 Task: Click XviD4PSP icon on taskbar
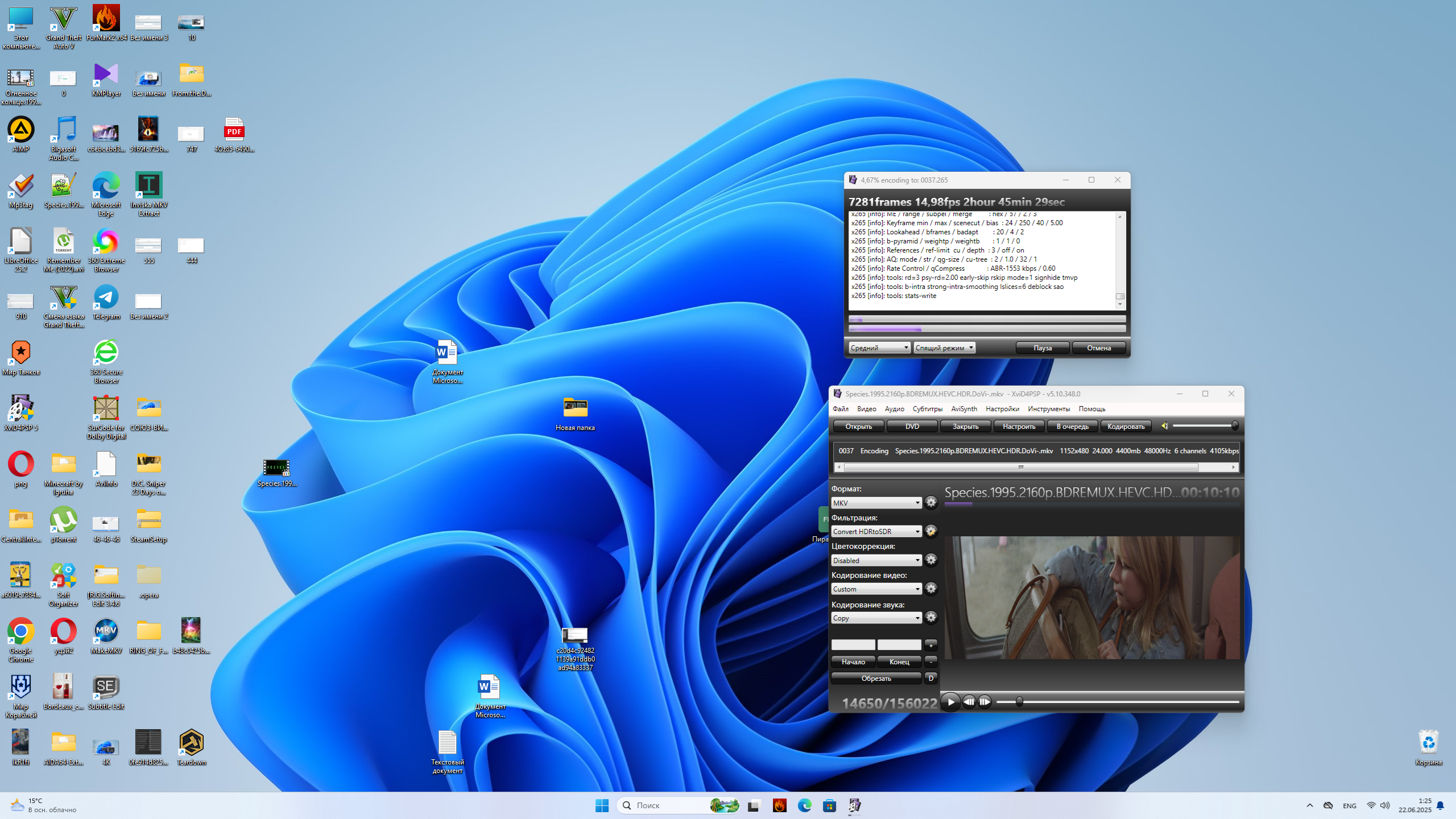tap(854, 805)
